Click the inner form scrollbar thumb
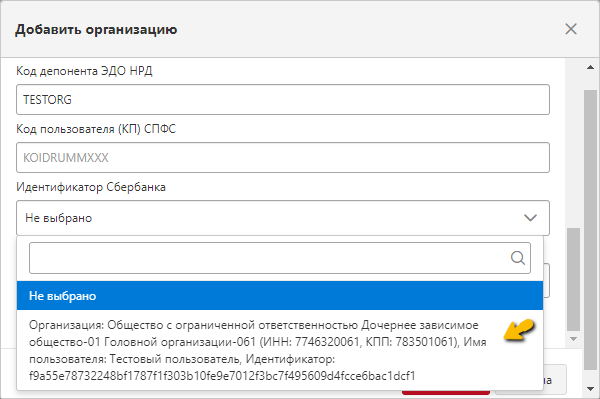The image size is (600, 399). pos(574,279)
